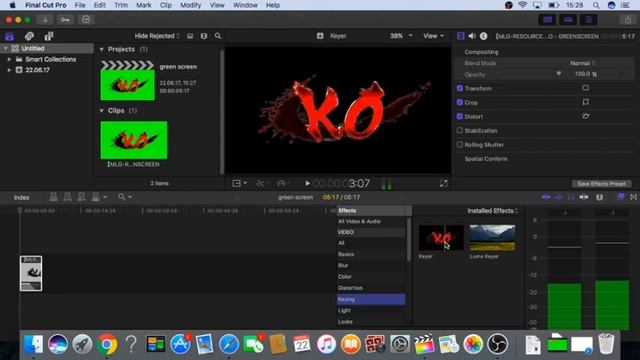Toggle audio skimming icon in timeline
Image resolution: width=640 pixels, height=360 pixels.
pos(559,197)
